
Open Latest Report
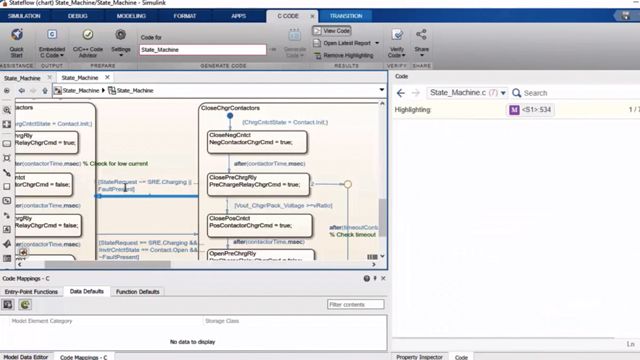click(342, 43)
